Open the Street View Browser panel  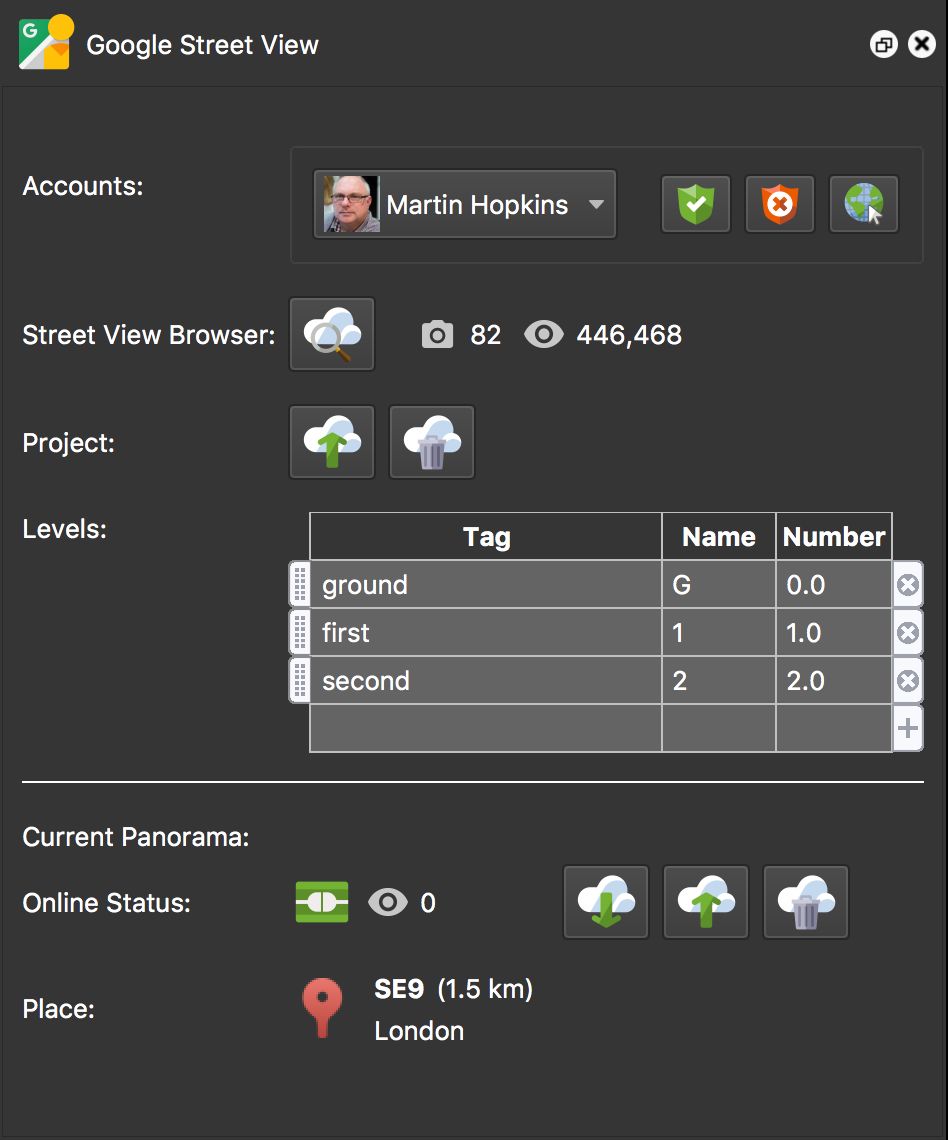(331, 334)
